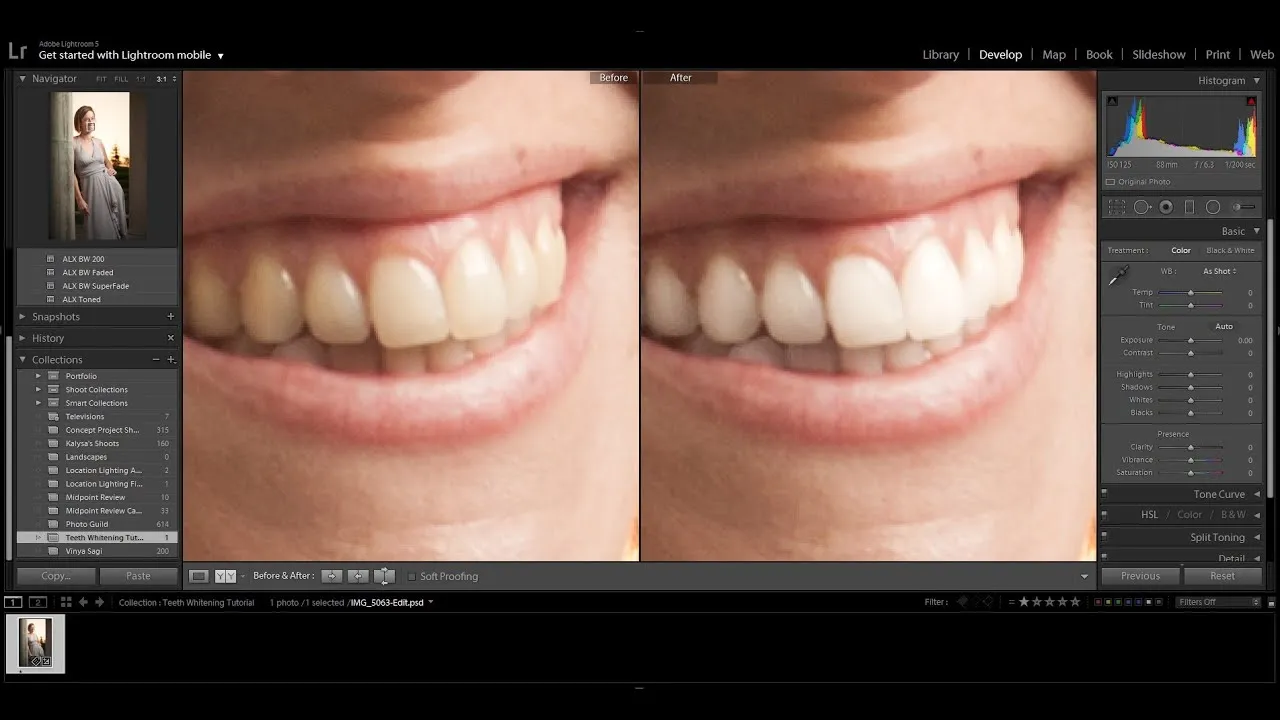The image size is (1280, 720).
Task: Select the Red Eye Correction tool
Action: (1166, 207)
